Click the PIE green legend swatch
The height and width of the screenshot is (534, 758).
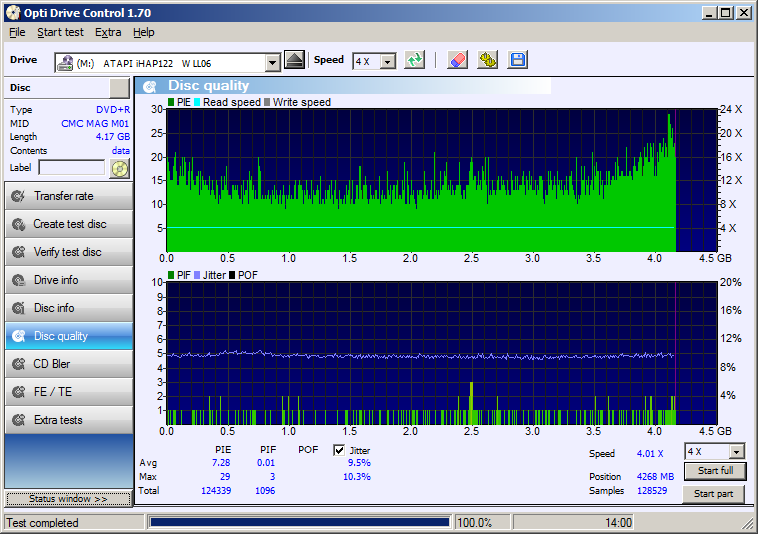[x=171, y=102]
